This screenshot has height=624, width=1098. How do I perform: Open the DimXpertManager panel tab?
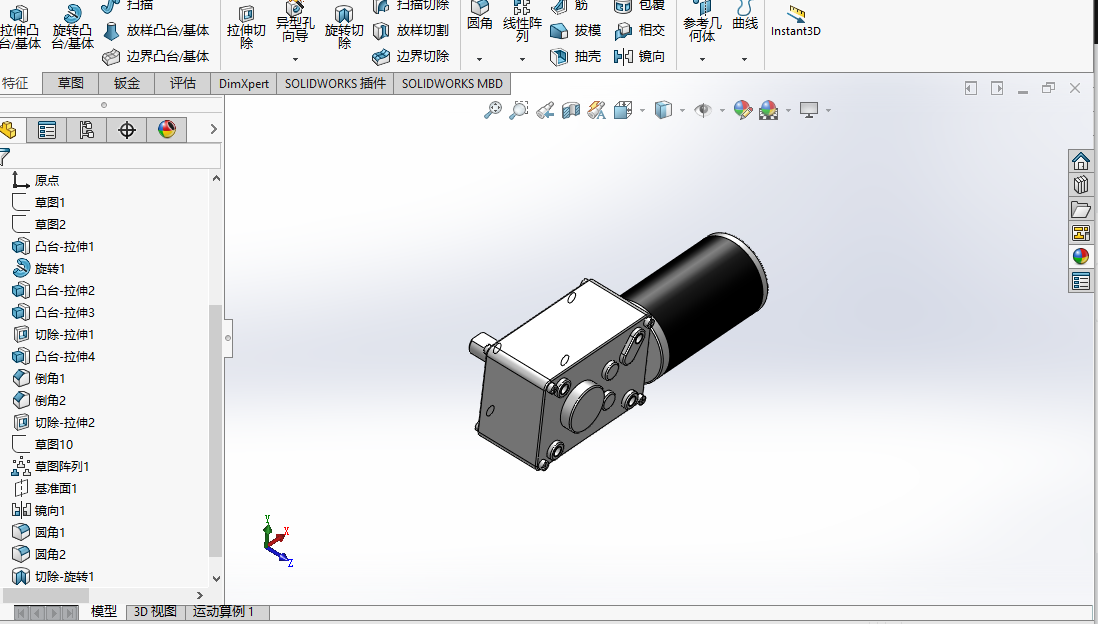point(127,130)
